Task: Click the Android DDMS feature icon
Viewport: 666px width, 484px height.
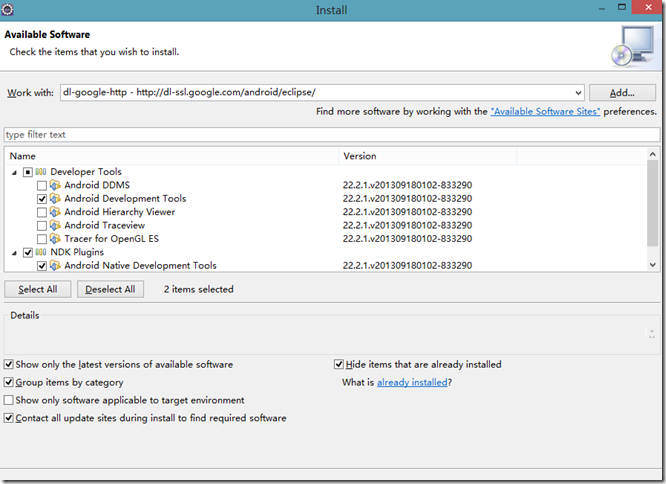Action: (x=55, y=185)
